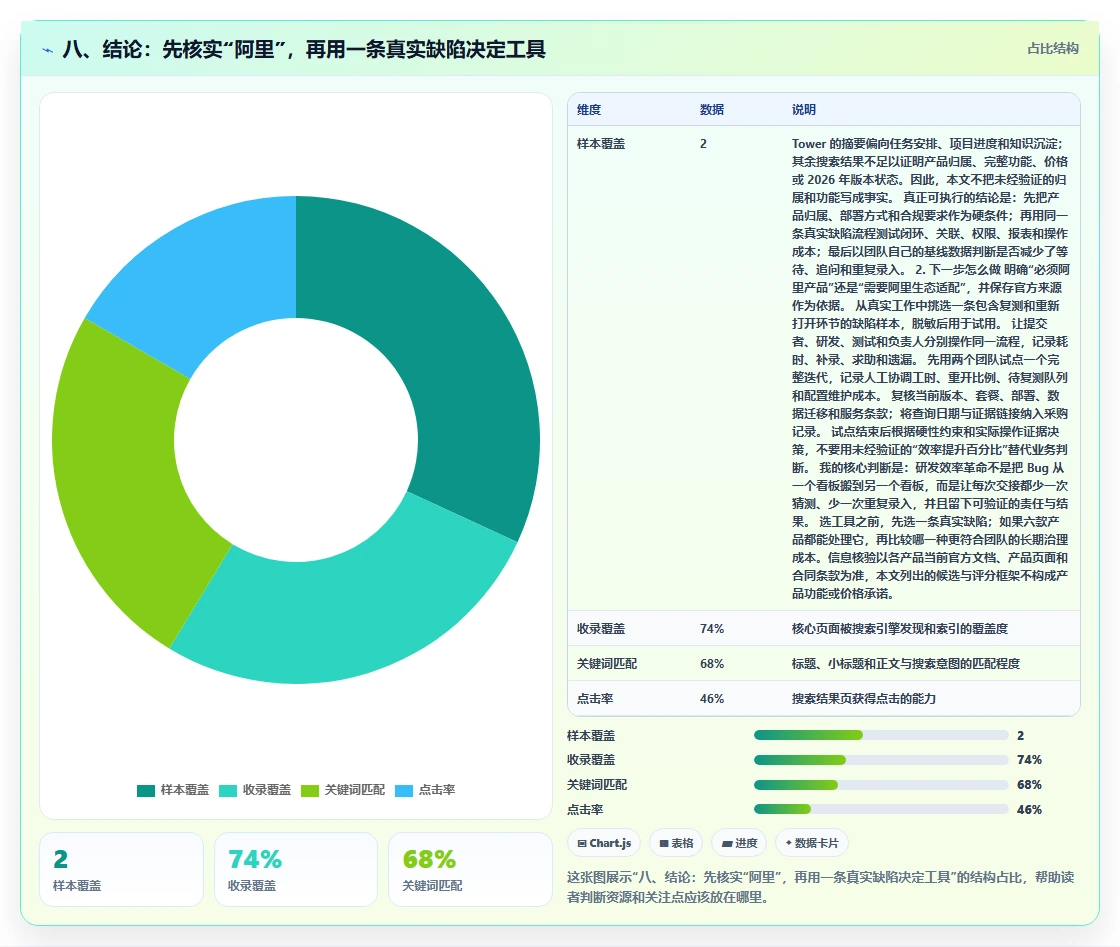1120x947 pixels.
Task: Click the 样本覆盖 legend label text
Action: pyautogui.click(x=184, y=790)
